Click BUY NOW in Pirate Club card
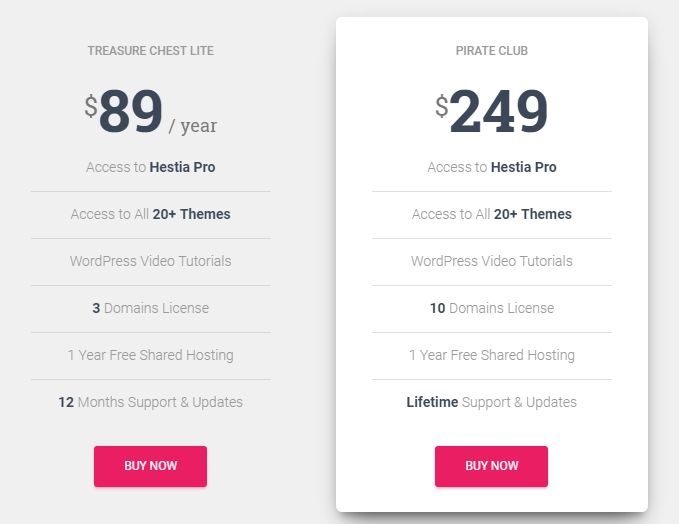The height and width of the screenshot is (524, 679). click(x=491, y=466)
